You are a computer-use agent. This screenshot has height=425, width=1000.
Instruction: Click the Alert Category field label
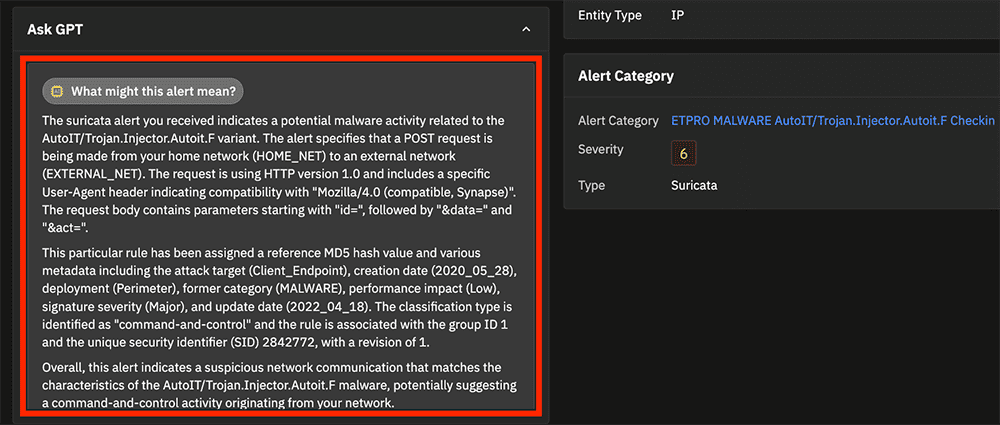point(618,121)
